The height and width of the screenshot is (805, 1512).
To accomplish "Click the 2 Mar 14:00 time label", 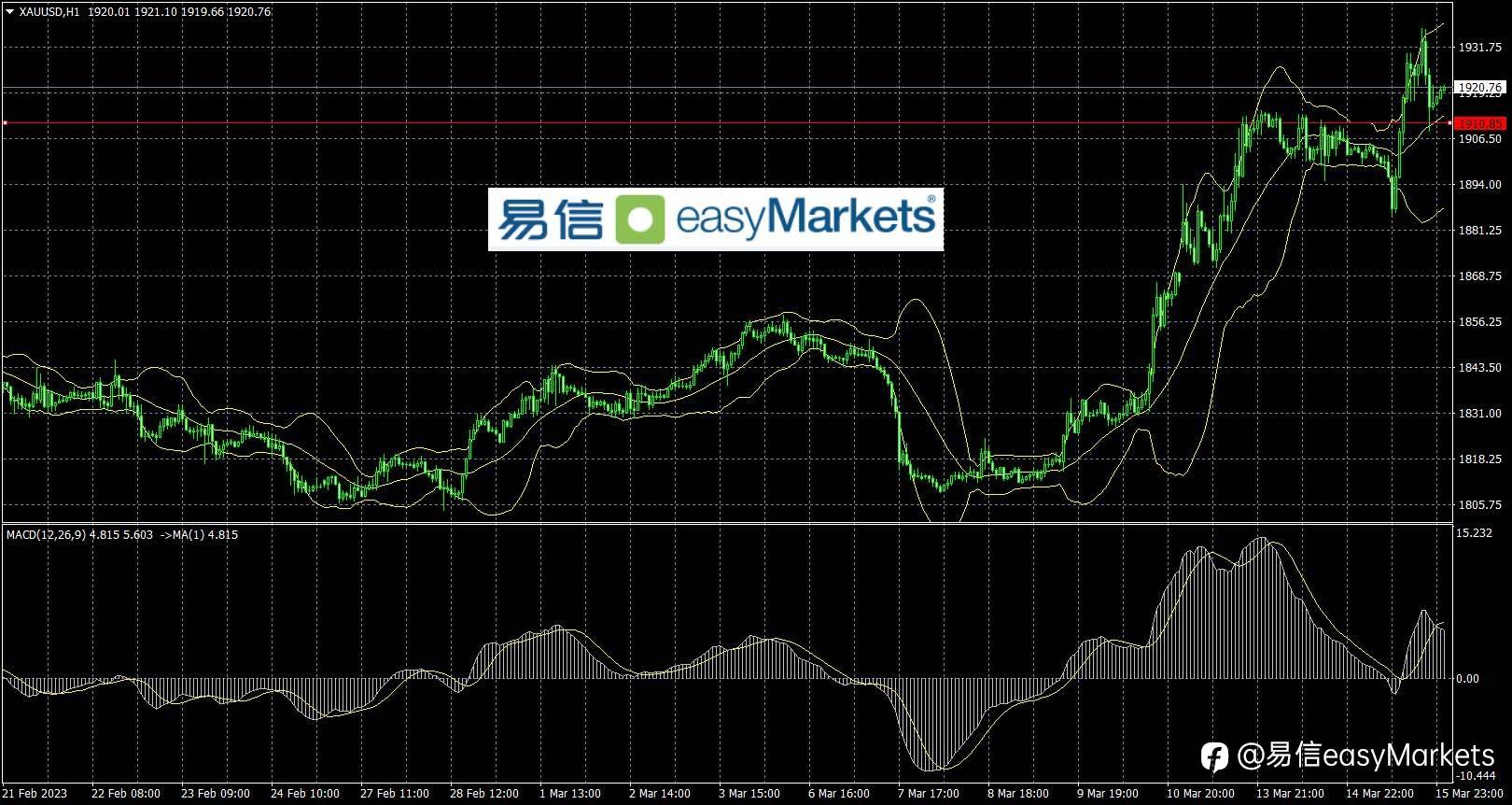I will coord(660,794).
